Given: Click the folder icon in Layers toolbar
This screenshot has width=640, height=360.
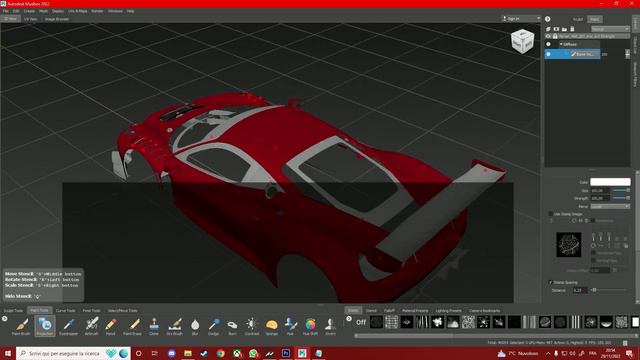Looking at the screenshot, I should pyautogui.click(x=564, y=29).
